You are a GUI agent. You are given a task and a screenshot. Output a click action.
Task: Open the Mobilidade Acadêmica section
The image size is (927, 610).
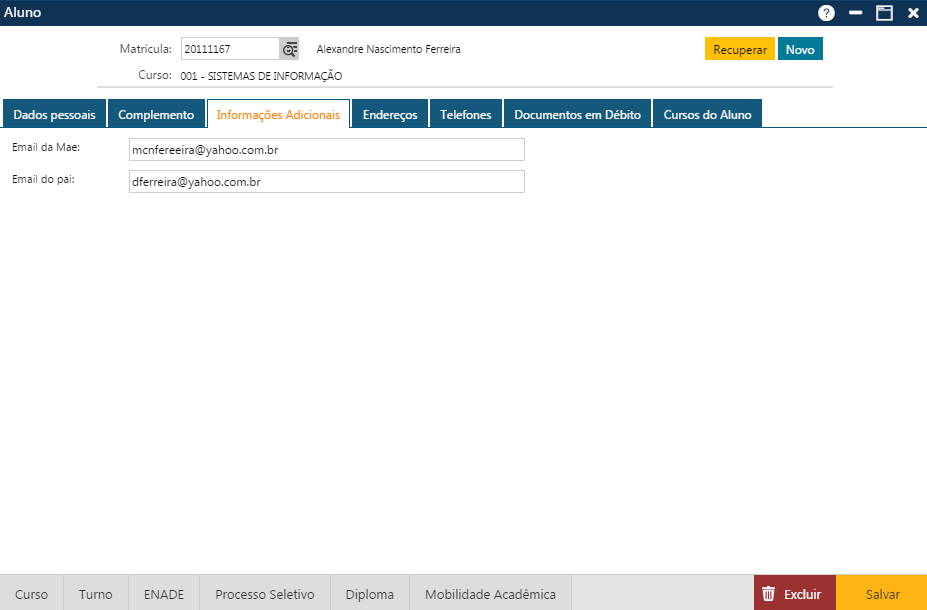tap(490, 594)
